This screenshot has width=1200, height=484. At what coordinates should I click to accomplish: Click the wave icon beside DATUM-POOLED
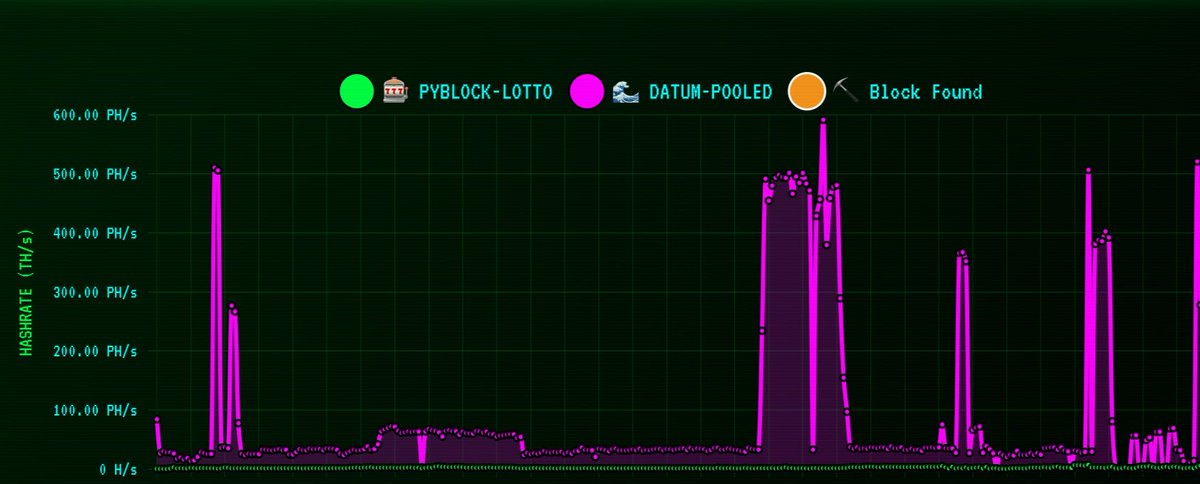[625, 92]
